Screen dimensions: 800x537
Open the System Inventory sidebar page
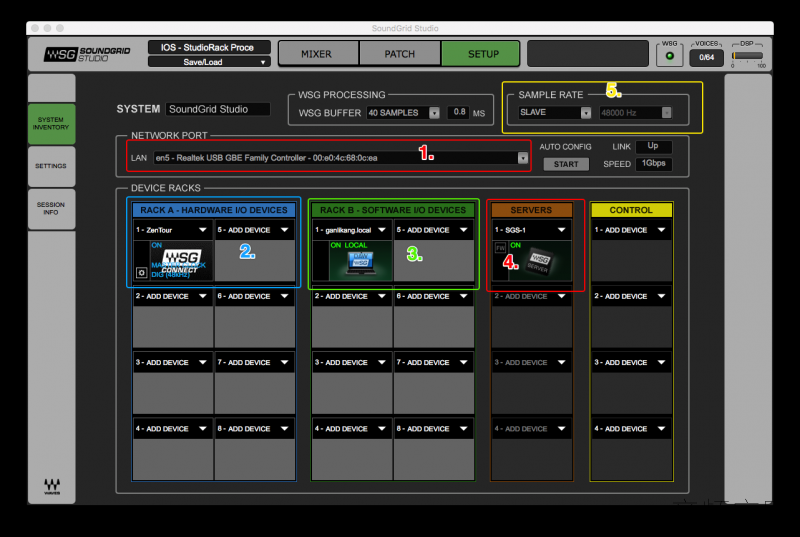point(51,123)
